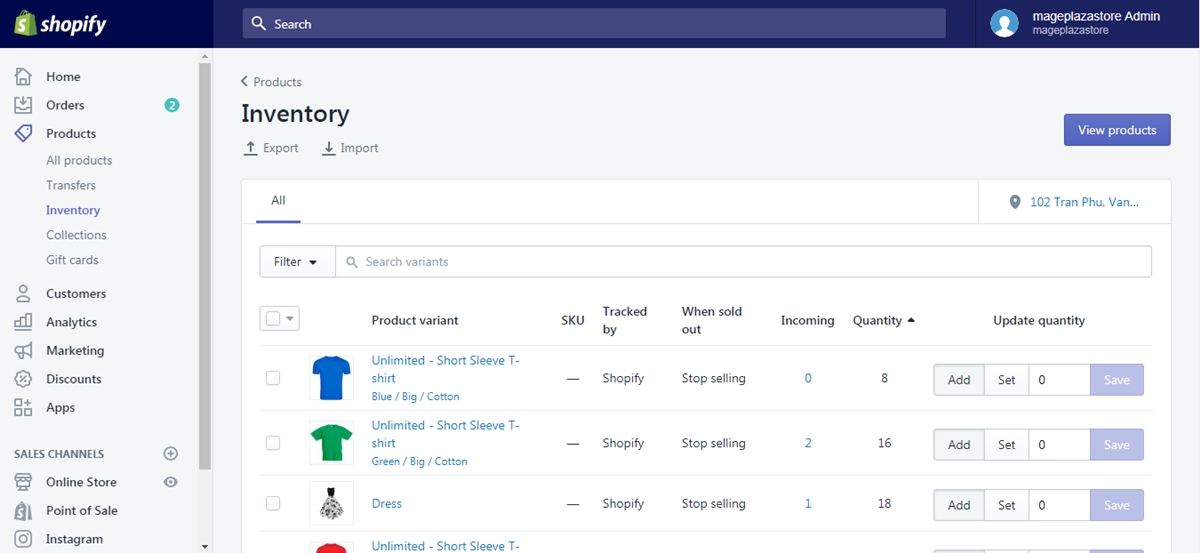Open the mageplazastore Admin avatar
This screenshot has height=553, width=1200.
[1004, 23]
